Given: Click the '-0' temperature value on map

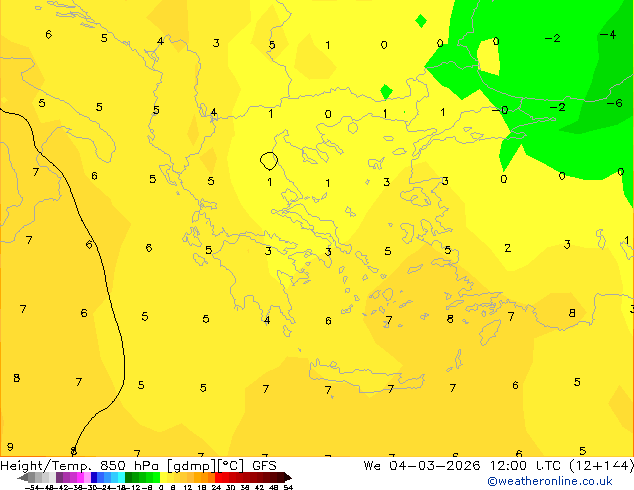Looking at the screenshot, I should coord(500,110).
